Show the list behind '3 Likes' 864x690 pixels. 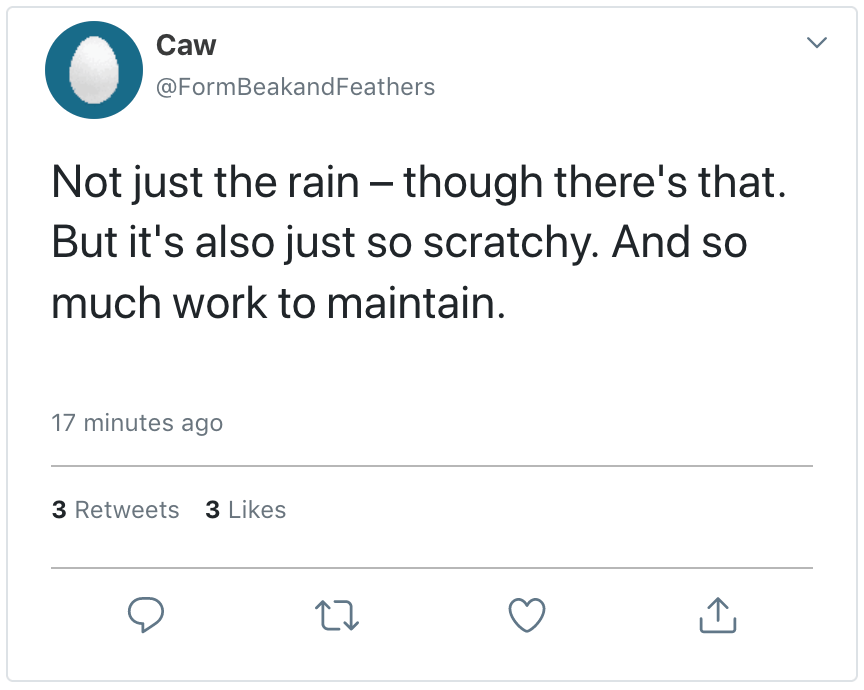coord(246,510)
